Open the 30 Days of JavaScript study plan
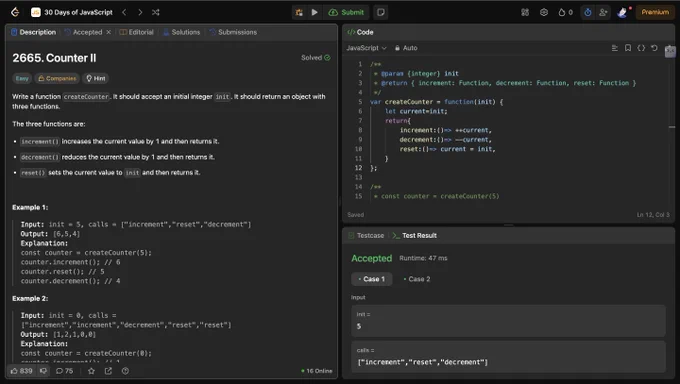Viewport: 680px width, 384px height. [72, 12]
